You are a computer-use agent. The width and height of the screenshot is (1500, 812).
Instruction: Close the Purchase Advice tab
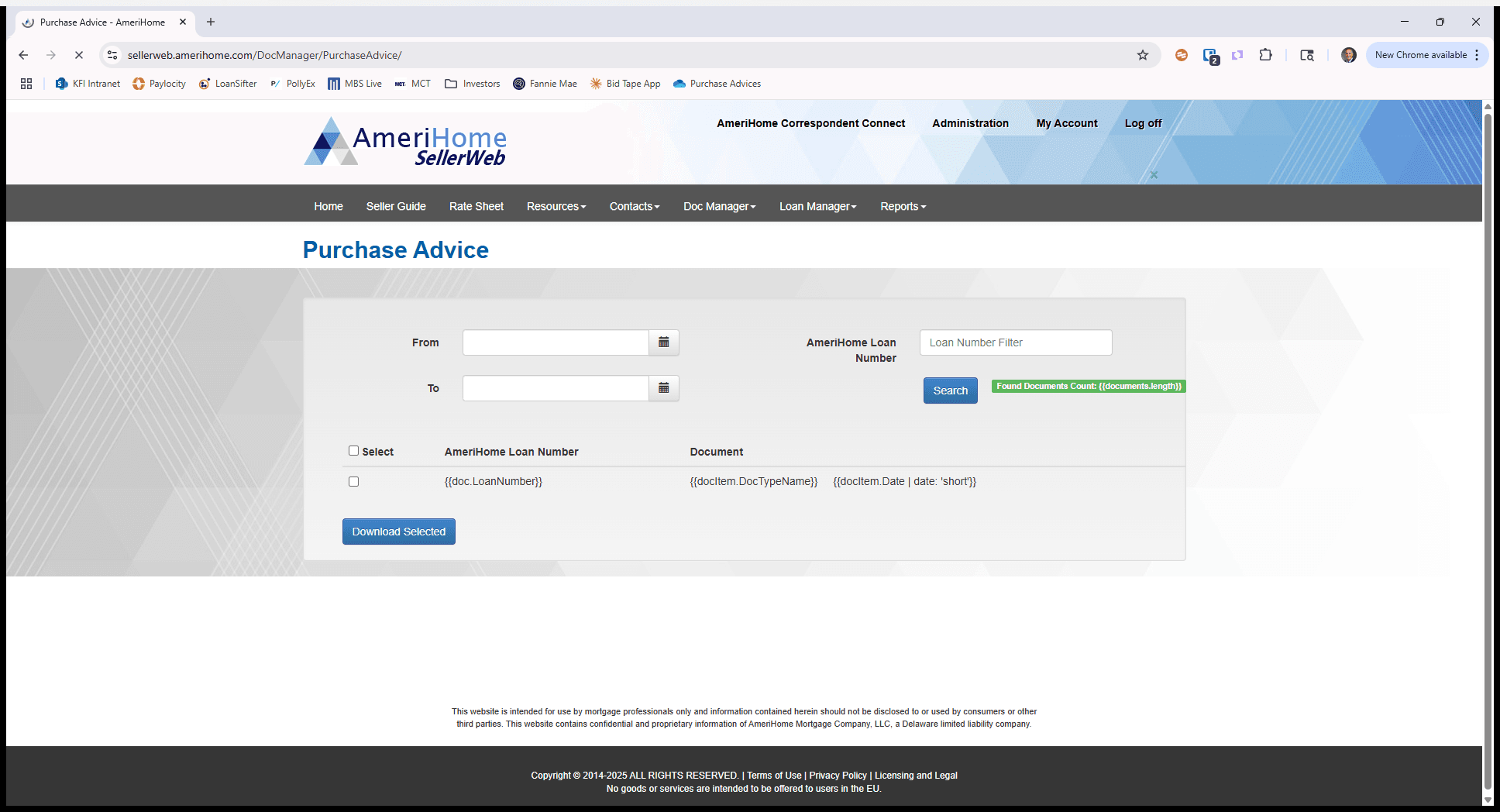point(183,22)
